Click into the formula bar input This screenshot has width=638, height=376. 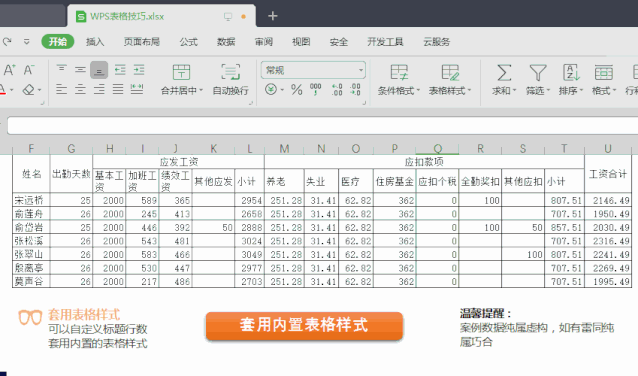(x=322, y=126)
